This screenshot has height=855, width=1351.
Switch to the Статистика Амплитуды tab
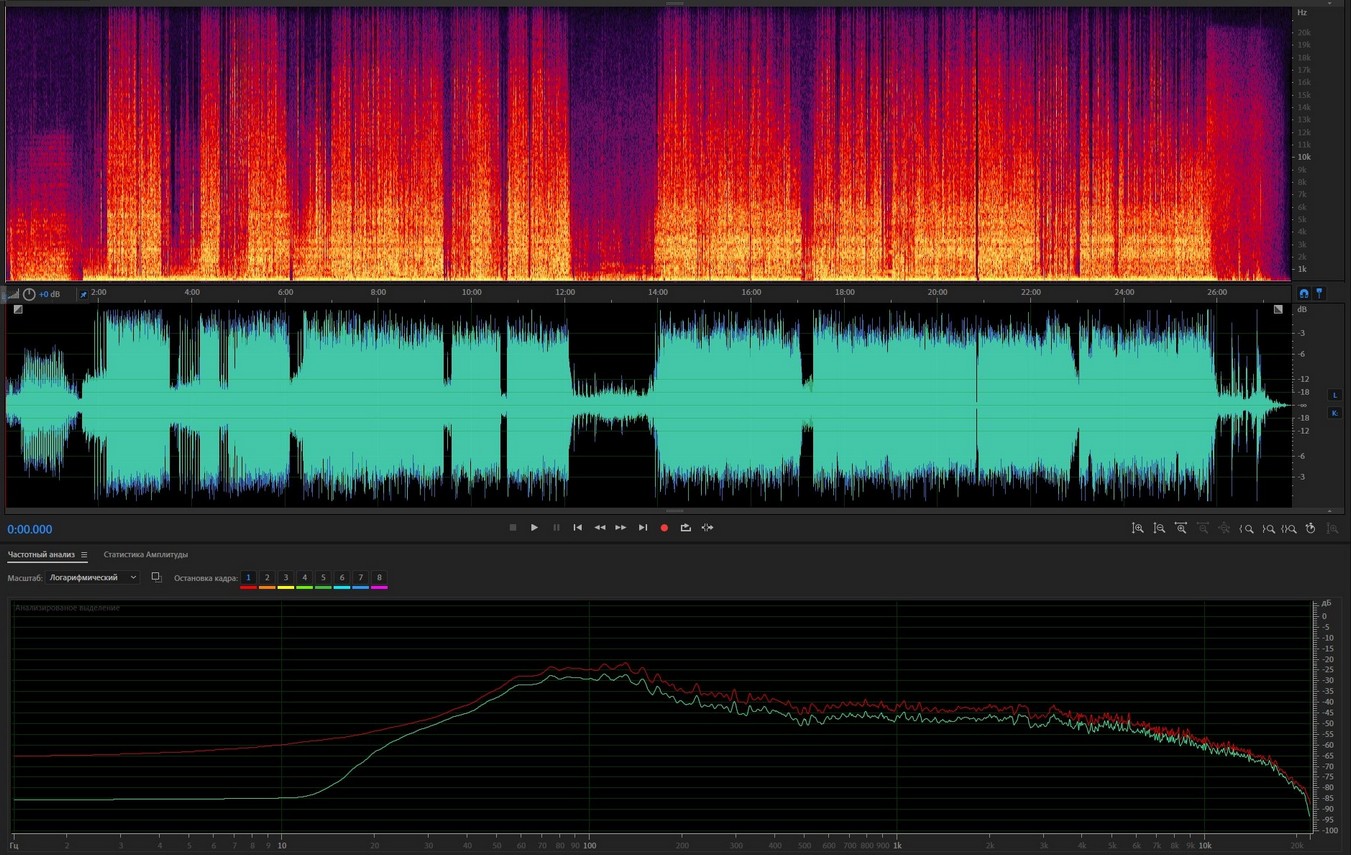point(146,555)
